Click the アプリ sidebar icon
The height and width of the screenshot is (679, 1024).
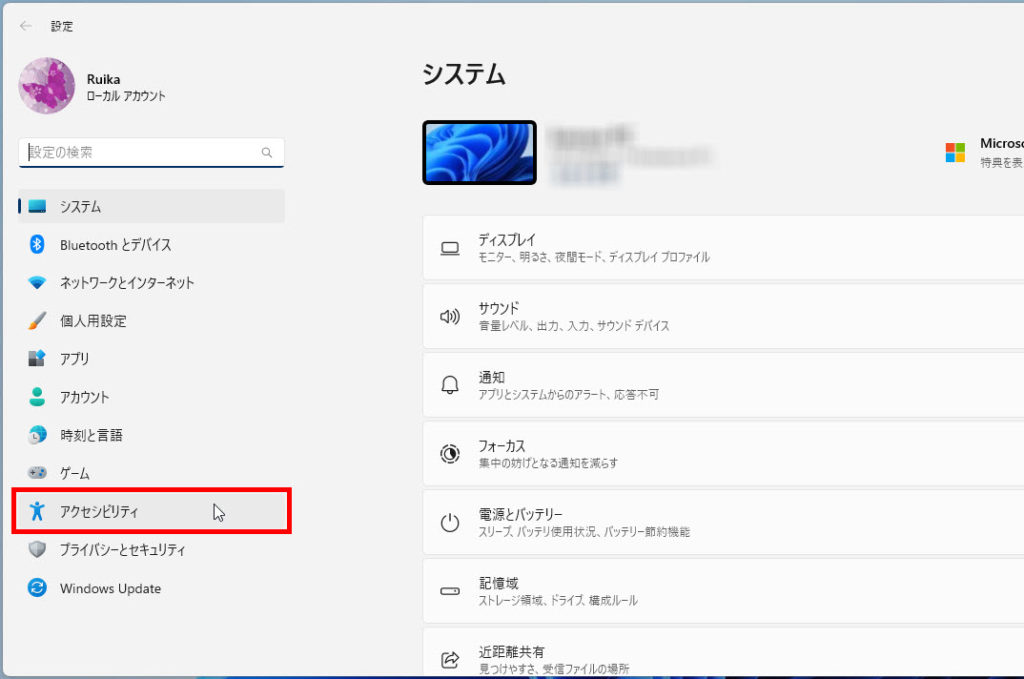pos(37,359)
